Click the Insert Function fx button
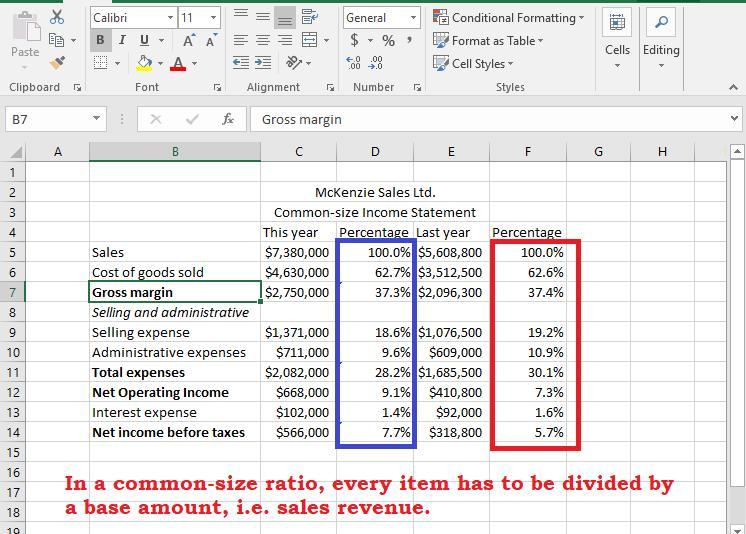 pos(228,119)
